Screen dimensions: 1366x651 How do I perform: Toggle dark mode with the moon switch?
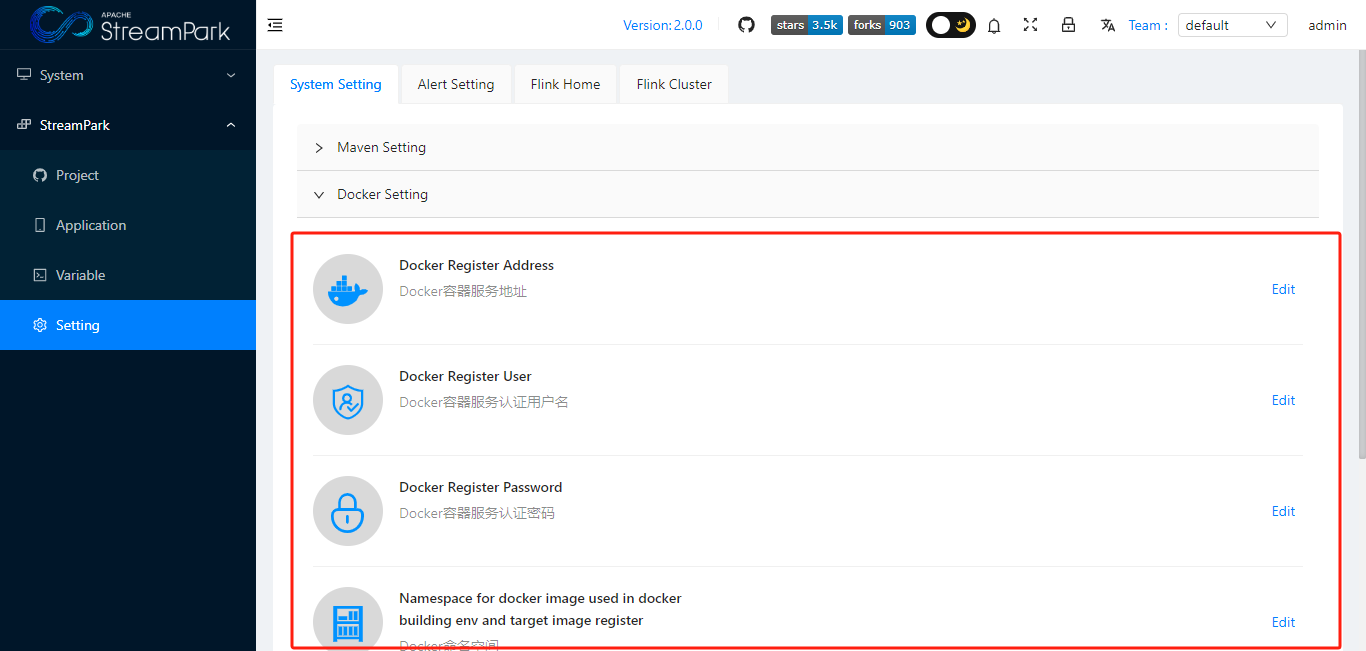click(x=950, y=24)
